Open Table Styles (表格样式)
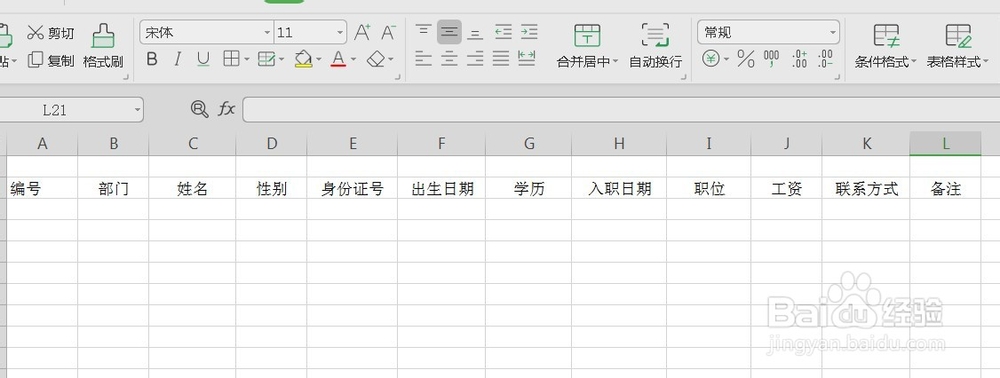The image size is (1000, 378). click(x=958, y=46)
